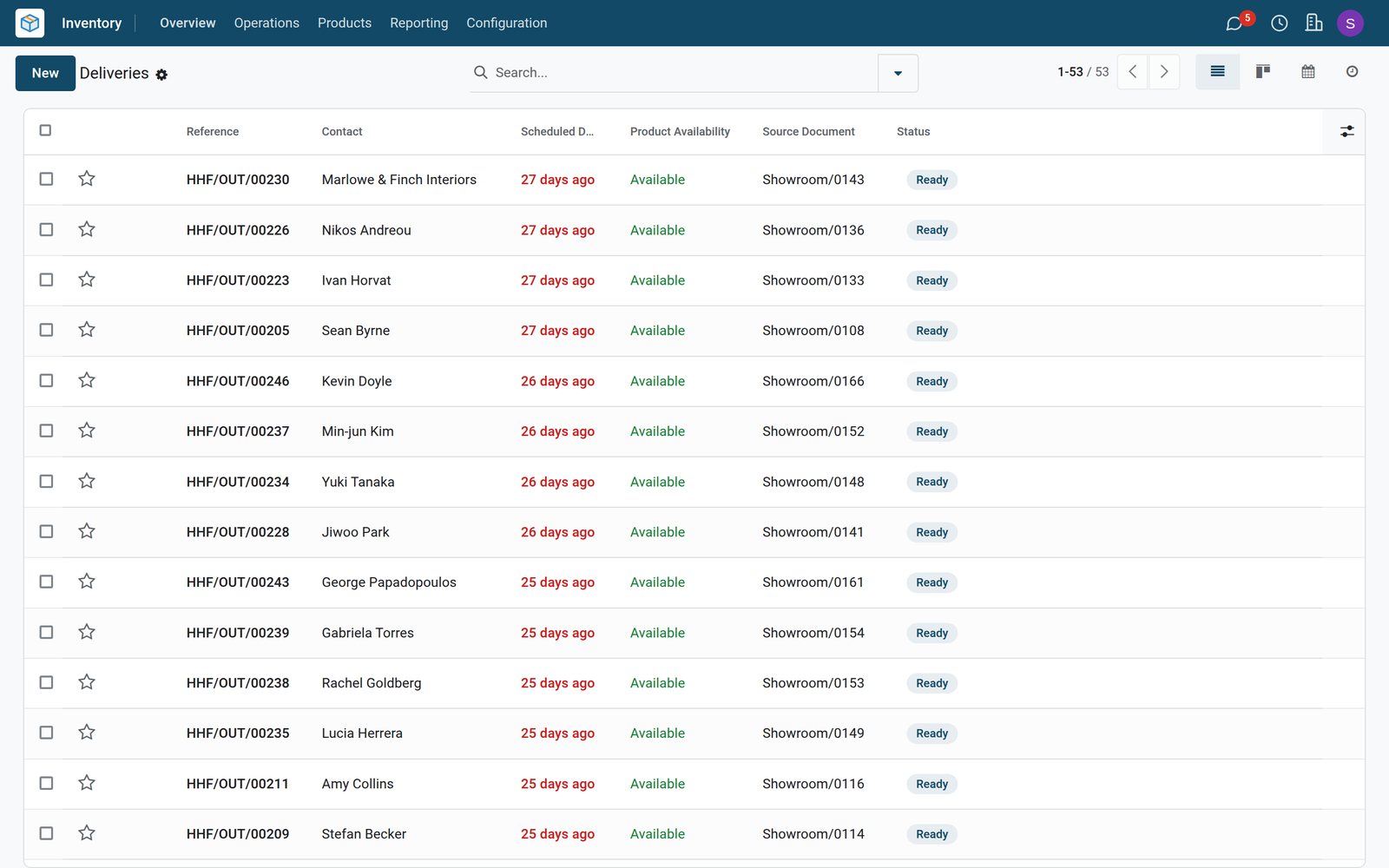
Task: Open optional columns adjust settings icon
Action: pos(1346,131)
